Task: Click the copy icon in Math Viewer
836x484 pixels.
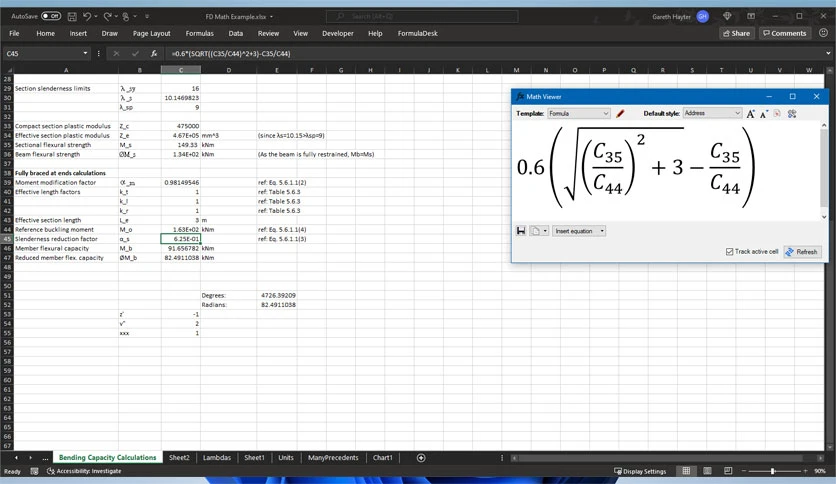Action: [536, 231]
